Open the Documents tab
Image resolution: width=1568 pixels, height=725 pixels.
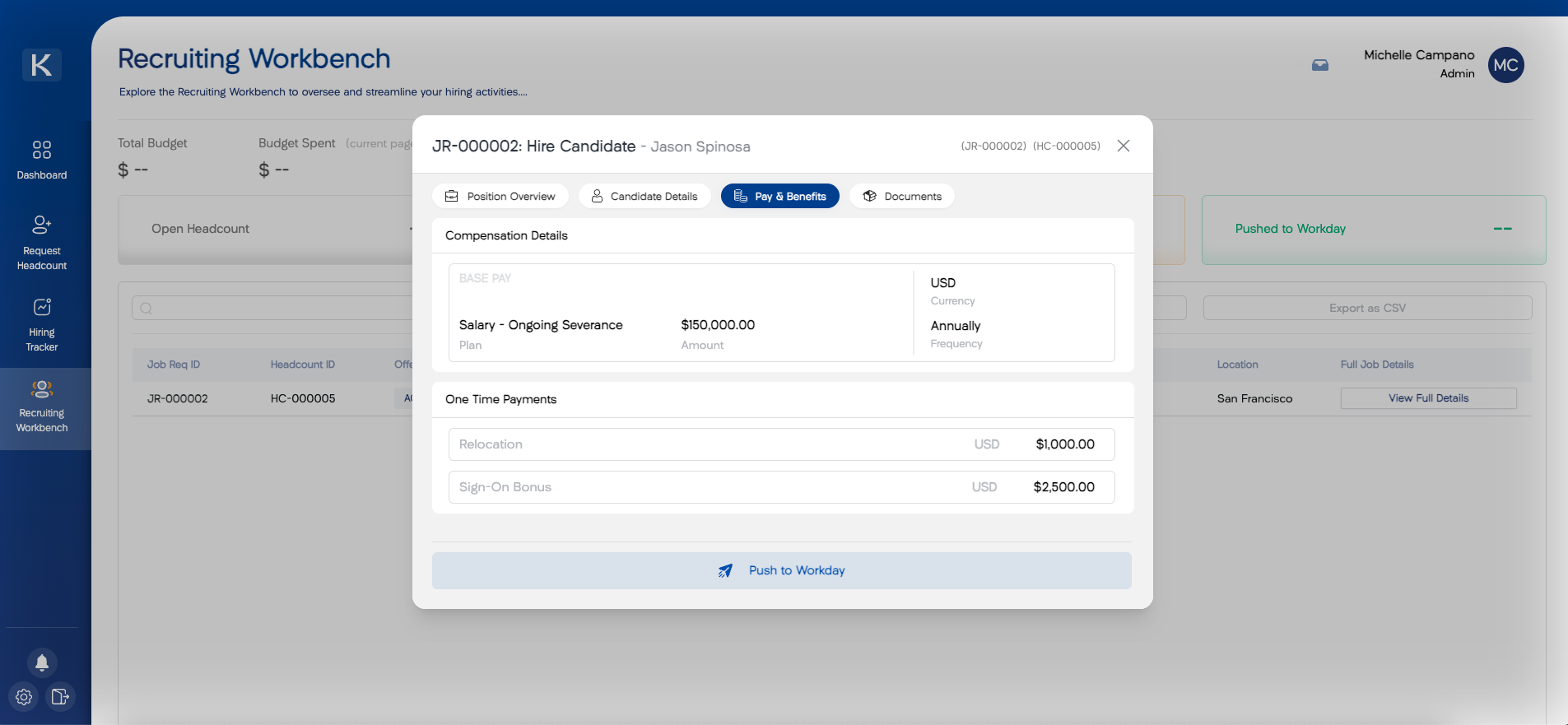pyautogui.click(x=902, y=196)
